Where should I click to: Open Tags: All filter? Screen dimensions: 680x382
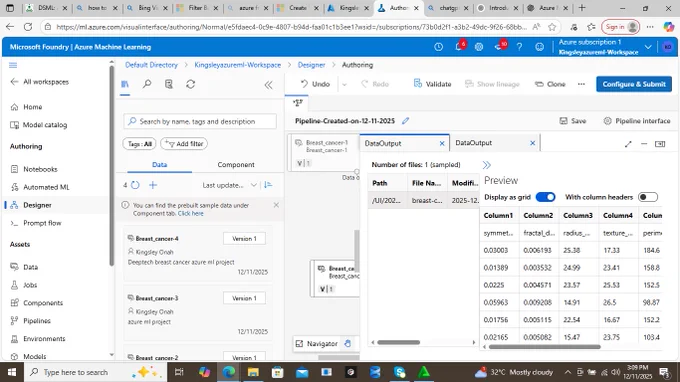140,144
